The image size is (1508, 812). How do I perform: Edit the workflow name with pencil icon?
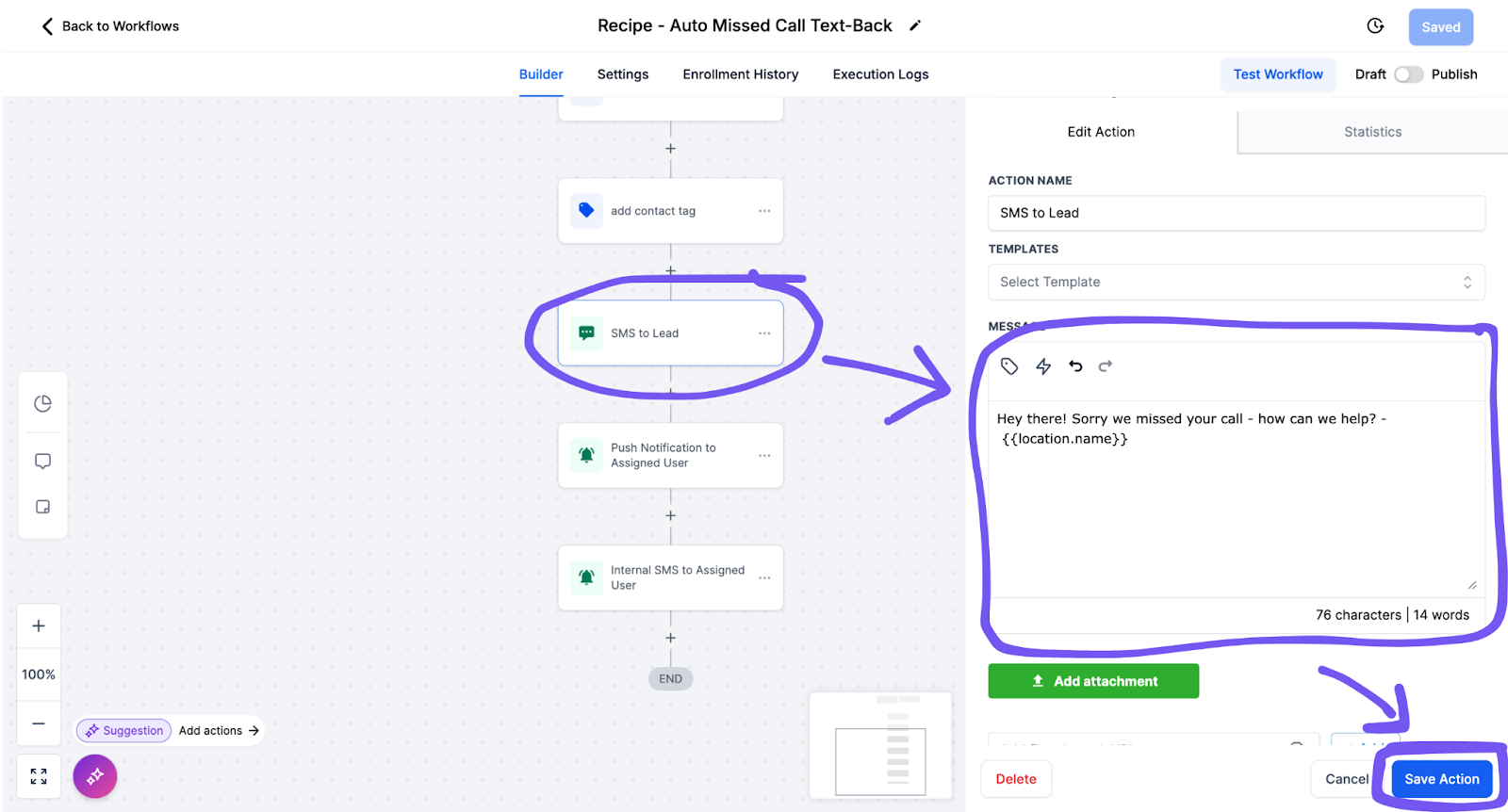(914, 26)
